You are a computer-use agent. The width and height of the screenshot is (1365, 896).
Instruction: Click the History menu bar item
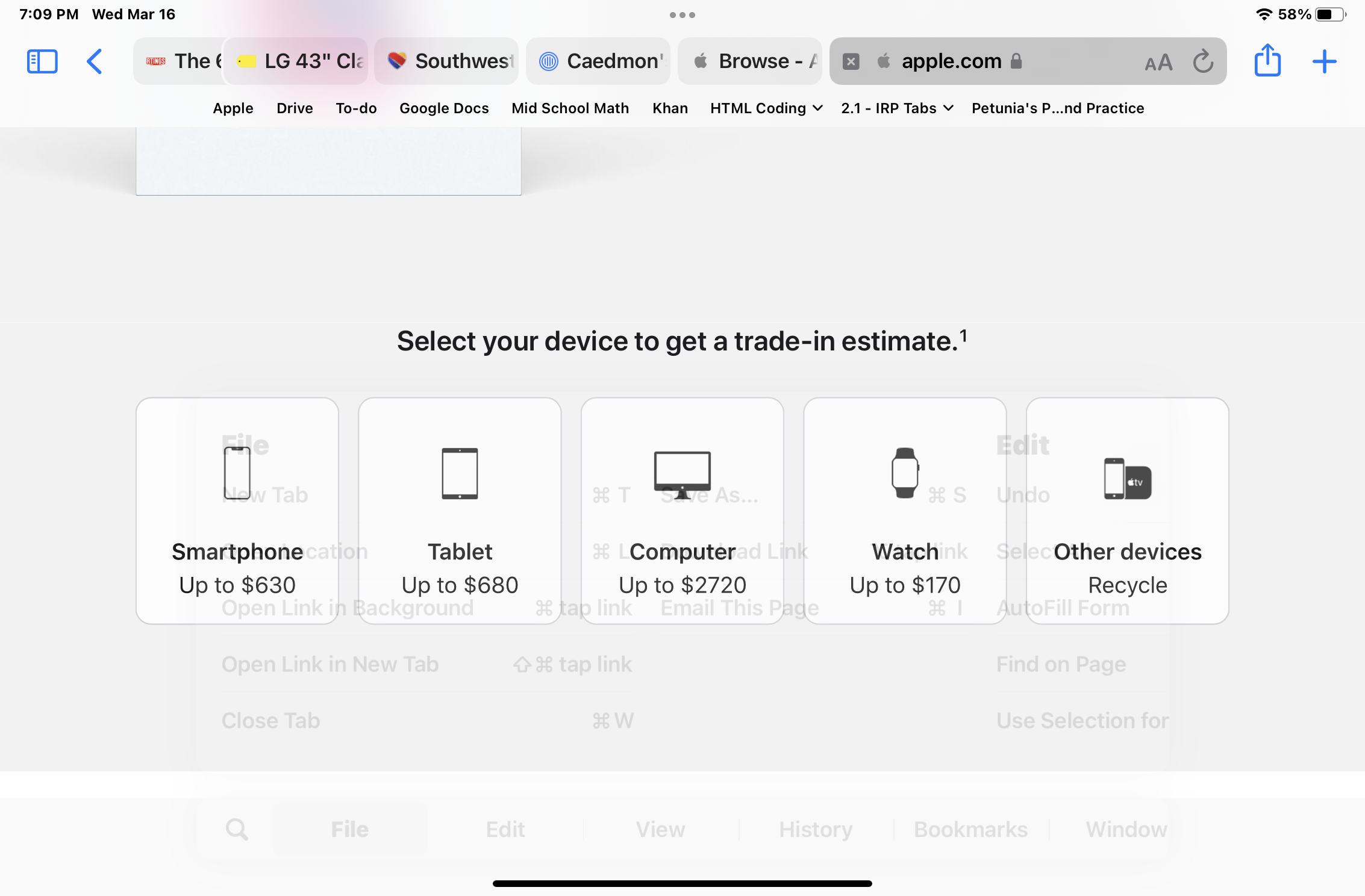pos(815,828)
